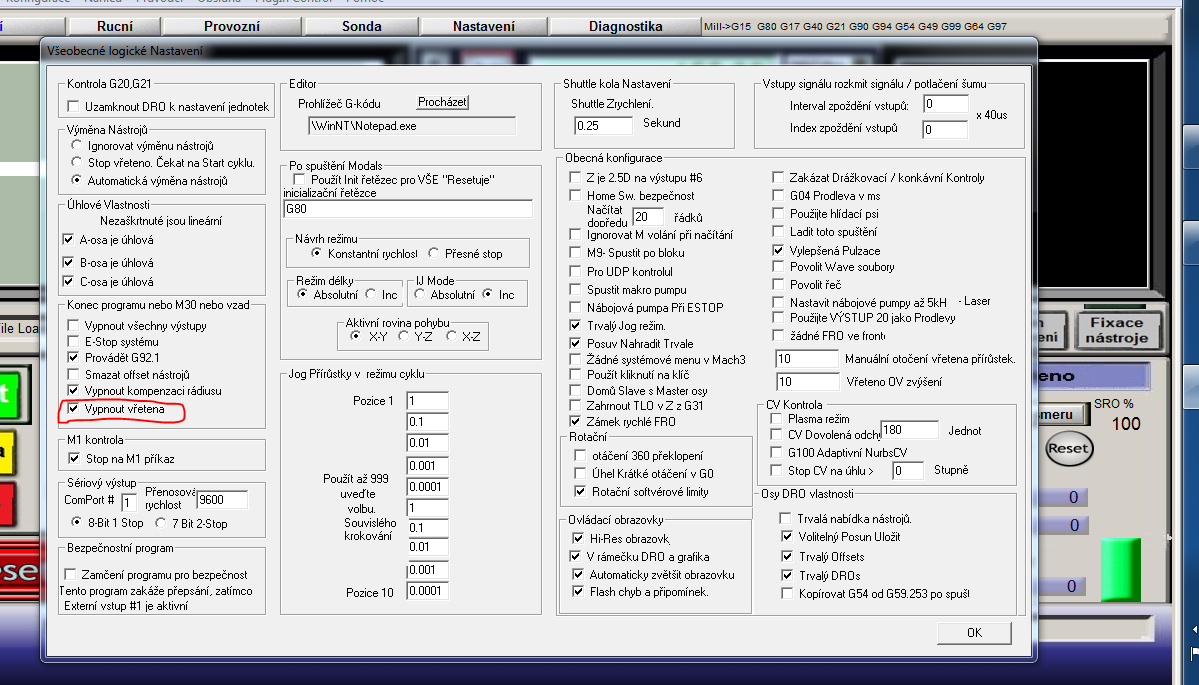Image resolution: width=1199 pixels, height=685 pixels.
Task: Click the G80 initialization string field
Action: coord(408,209)
